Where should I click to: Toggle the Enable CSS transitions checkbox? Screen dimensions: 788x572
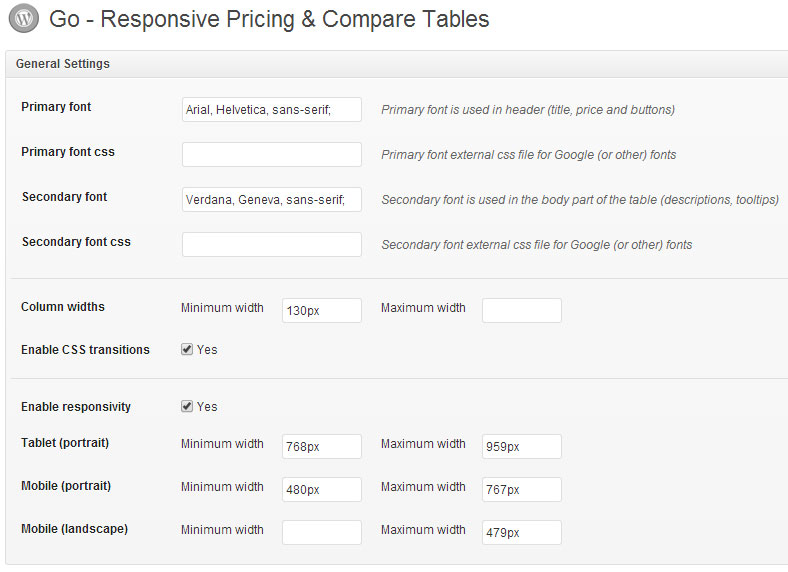(x=187, y=349)
